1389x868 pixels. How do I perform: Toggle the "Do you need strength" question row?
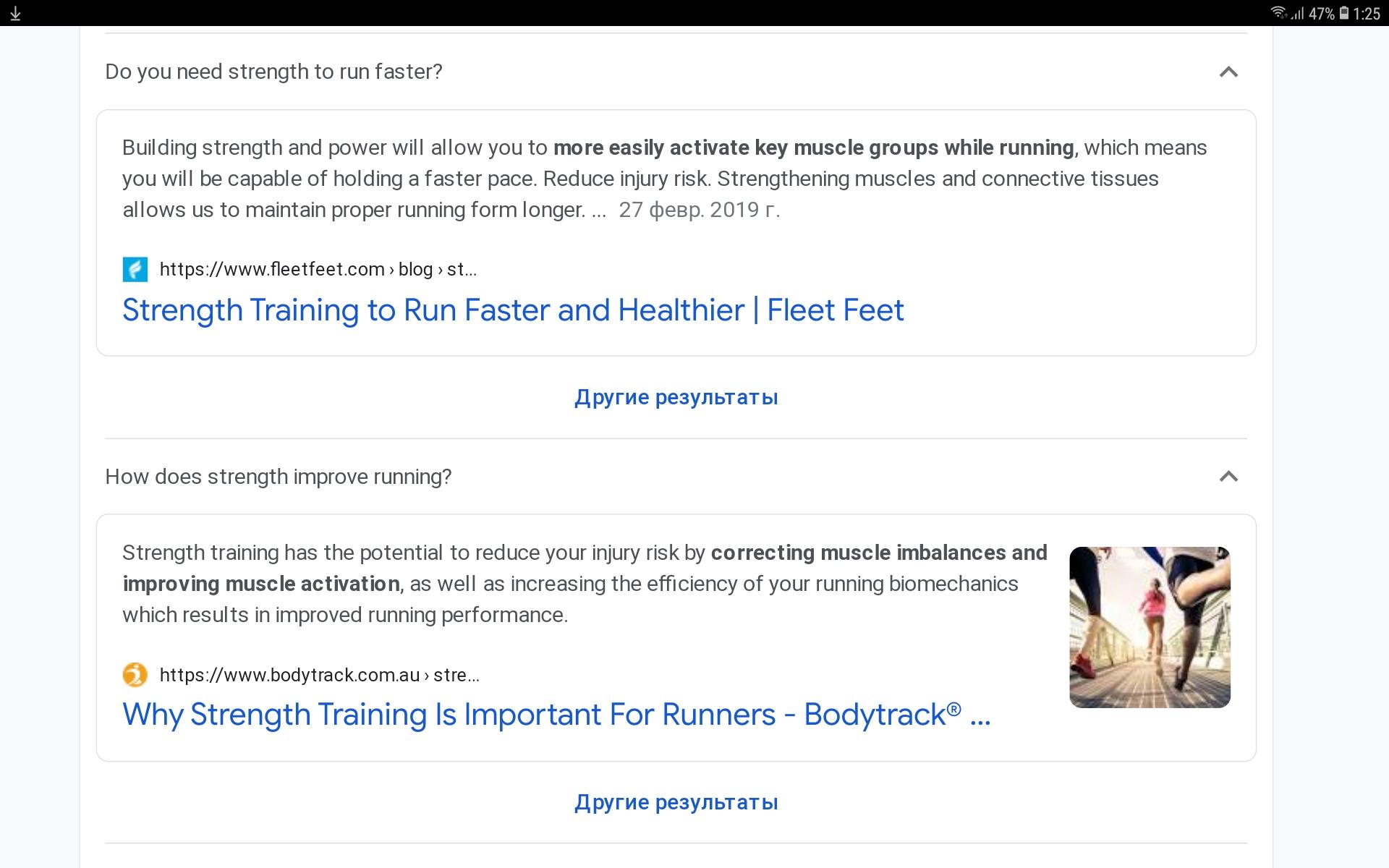pos(273,72)
